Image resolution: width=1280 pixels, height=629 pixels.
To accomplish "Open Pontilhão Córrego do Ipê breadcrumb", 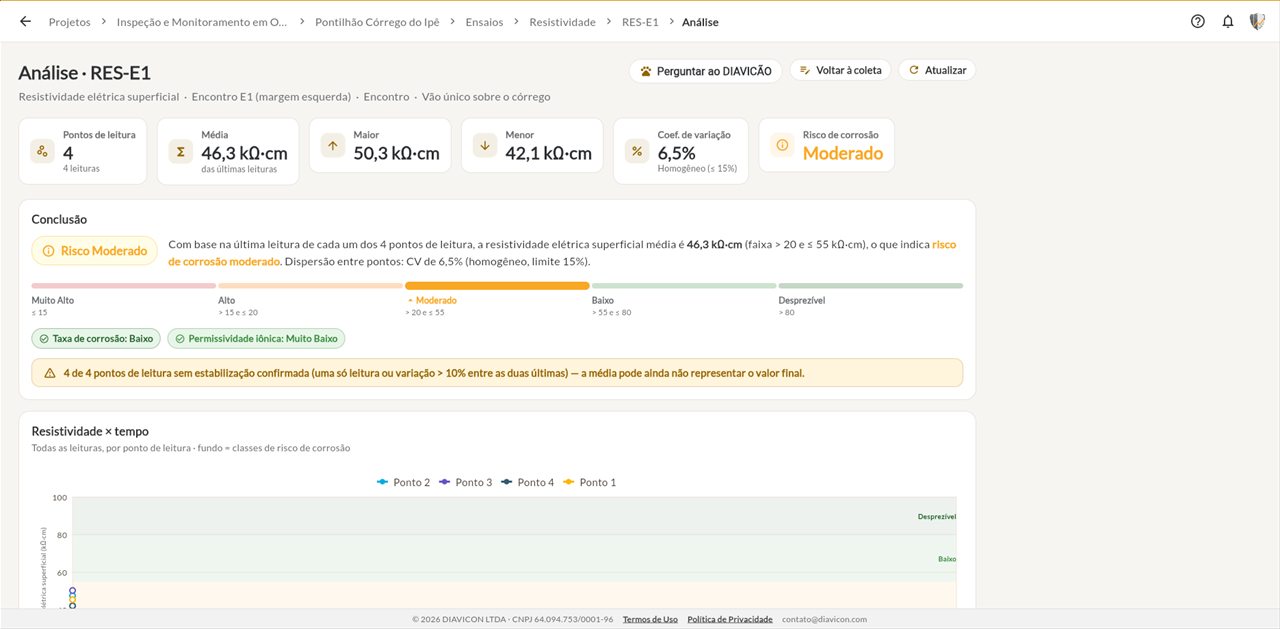I will click(x=376, y=21).
